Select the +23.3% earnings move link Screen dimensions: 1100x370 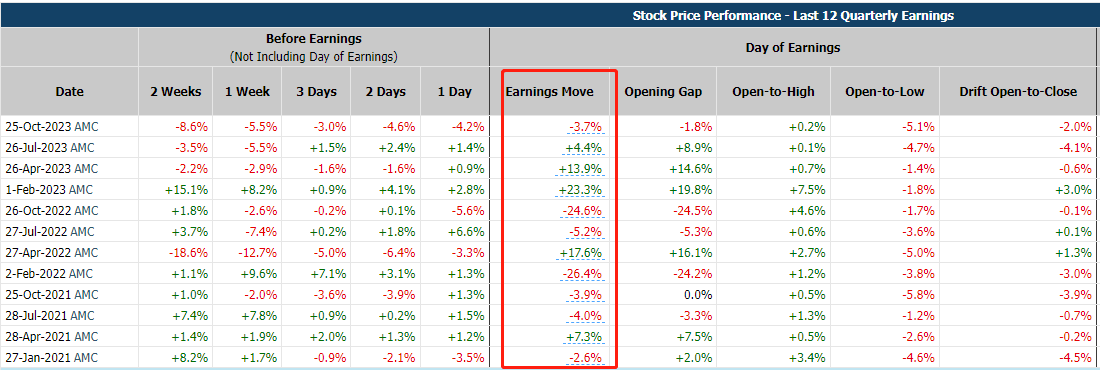582,190
